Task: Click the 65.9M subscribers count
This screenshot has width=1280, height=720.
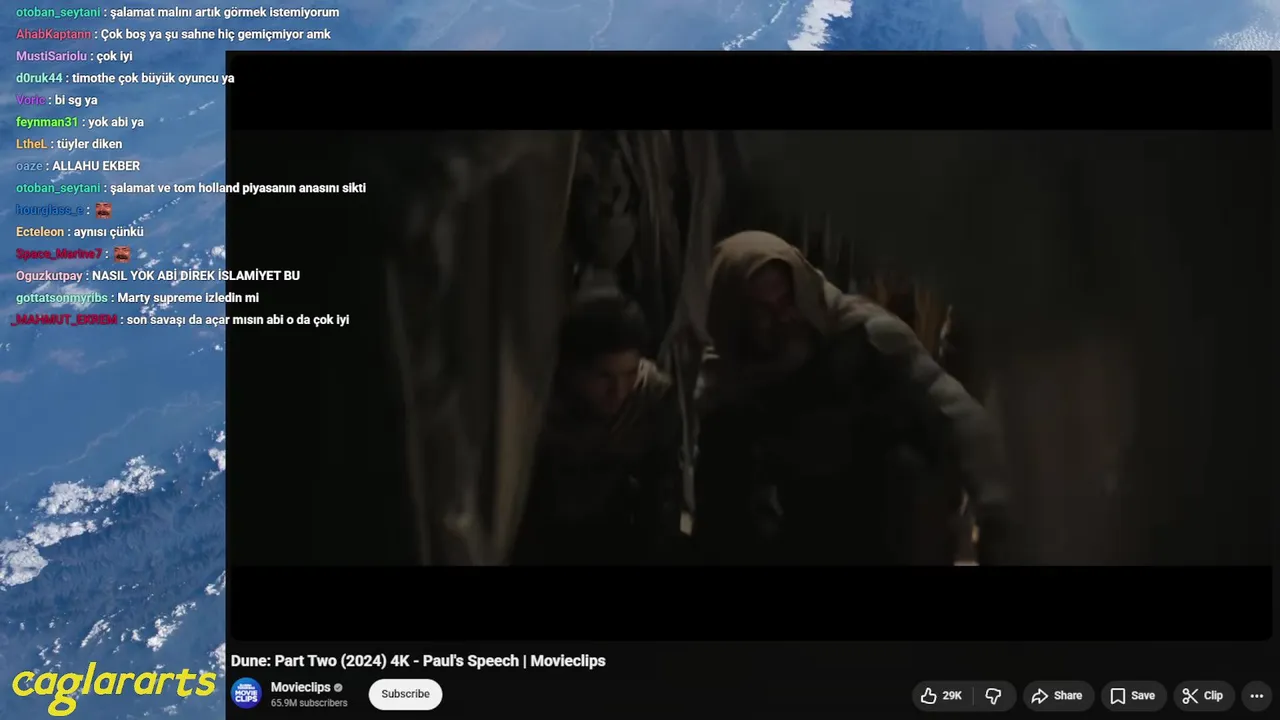Action: coord(309,703)
